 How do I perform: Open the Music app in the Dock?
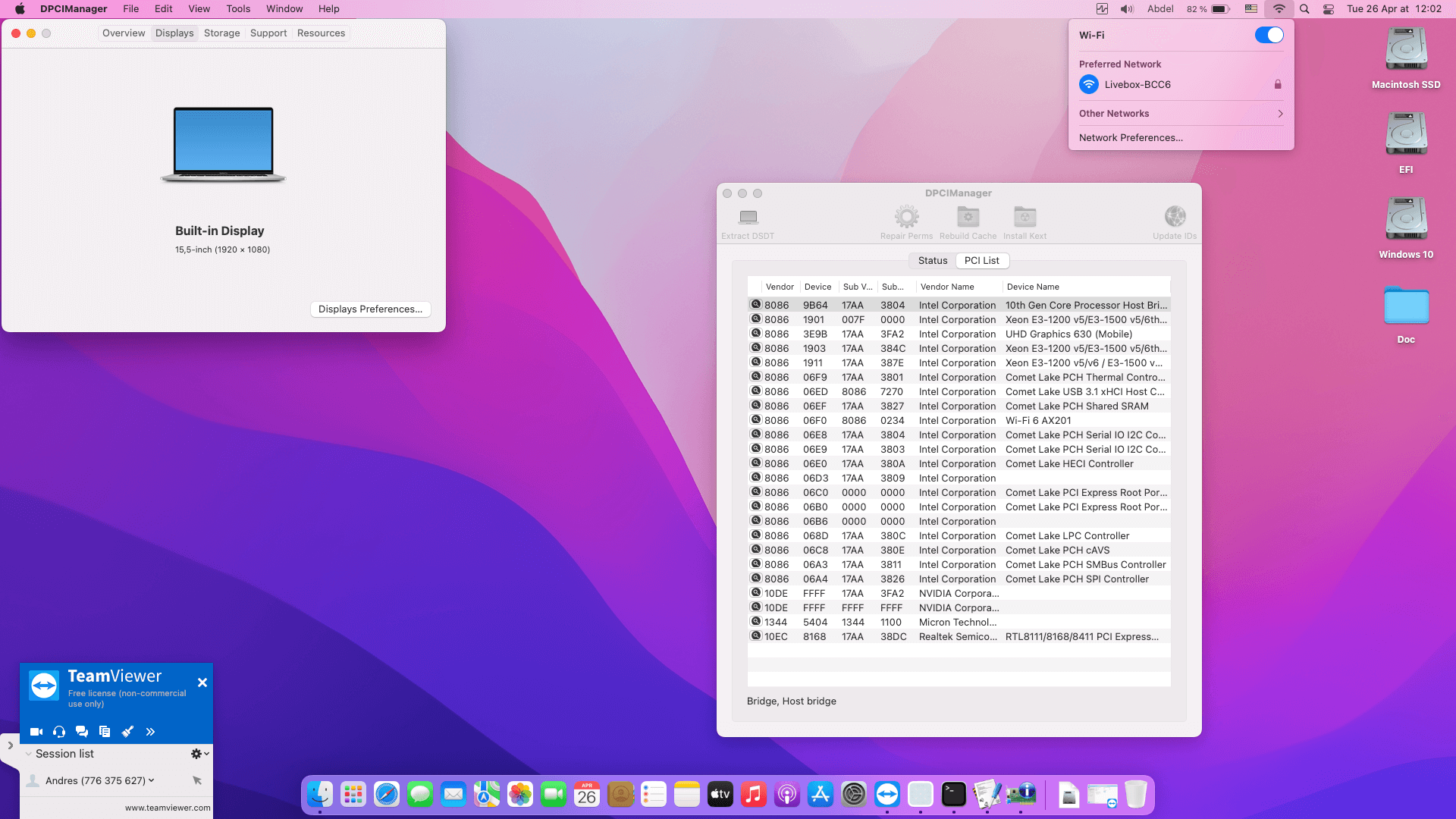(x=754, y=795)
